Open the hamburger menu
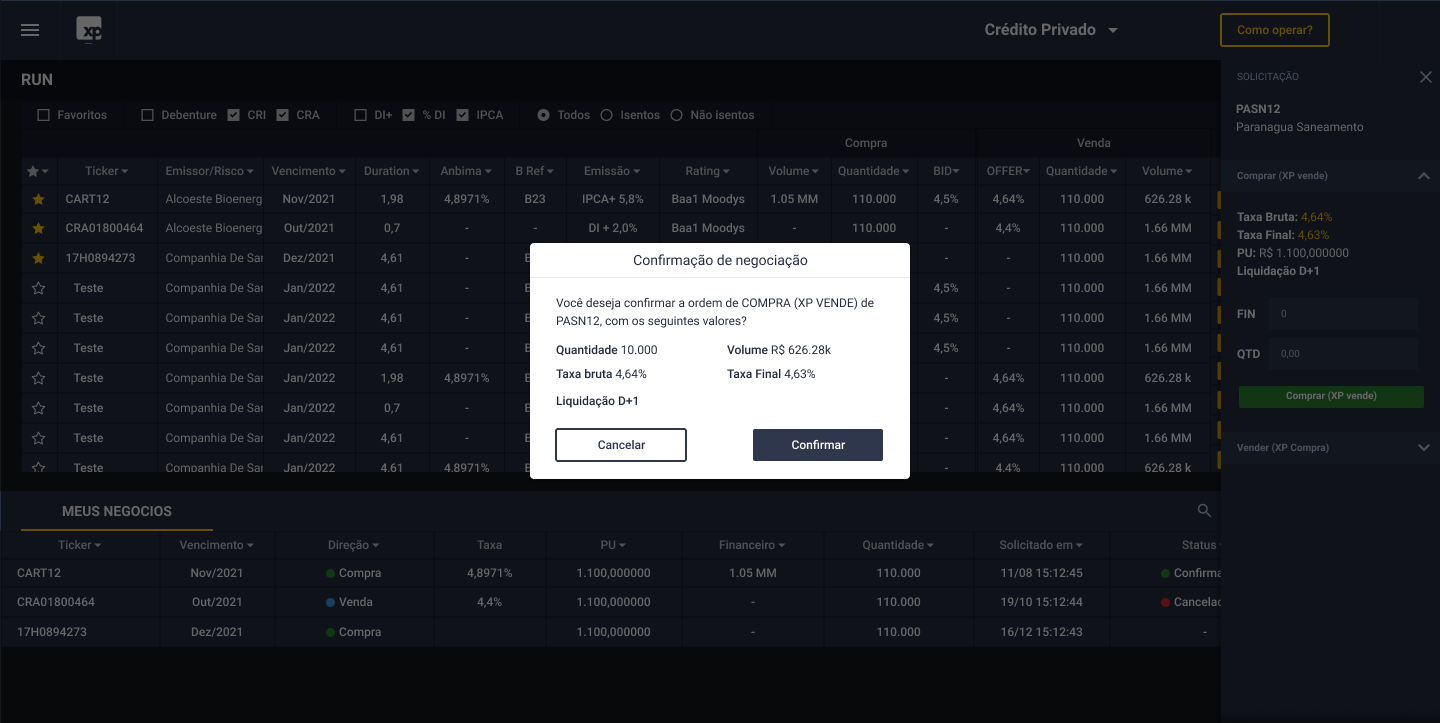The height and width of the screenshot is (723, 1440). point(30,30)
